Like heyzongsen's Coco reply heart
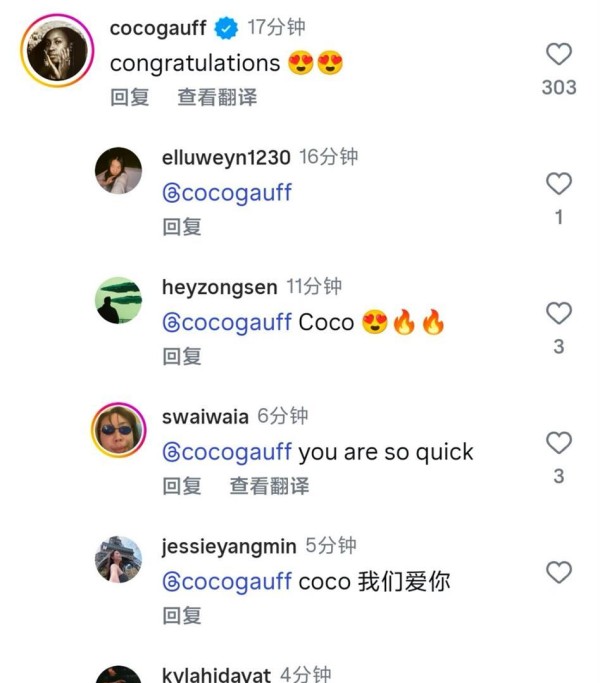This screenshot has height=683, width=600. [x=559, y=313]
